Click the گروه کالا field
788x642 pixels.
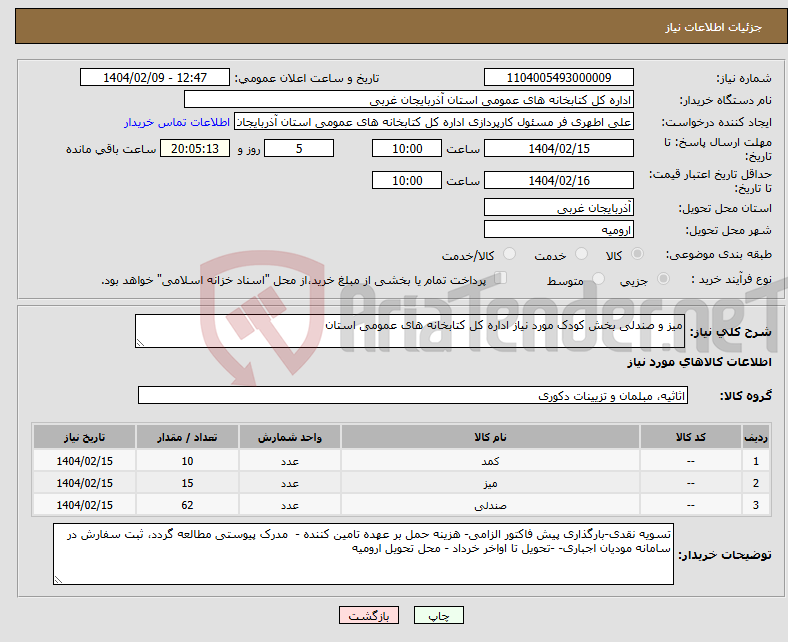click(413, 395)
